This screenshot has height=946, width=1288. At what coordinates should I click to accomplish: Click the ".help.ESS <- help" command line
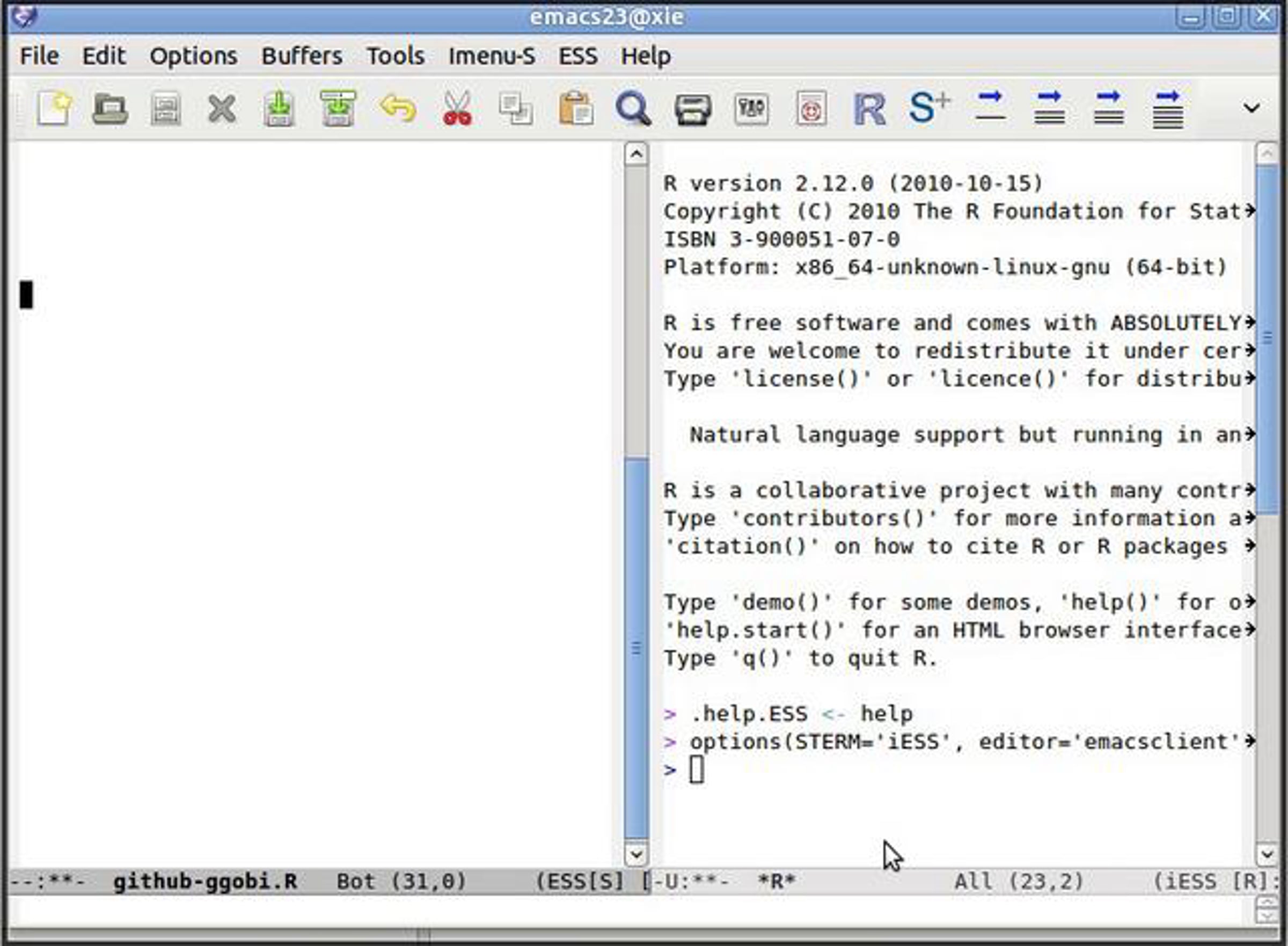[788, 714]
